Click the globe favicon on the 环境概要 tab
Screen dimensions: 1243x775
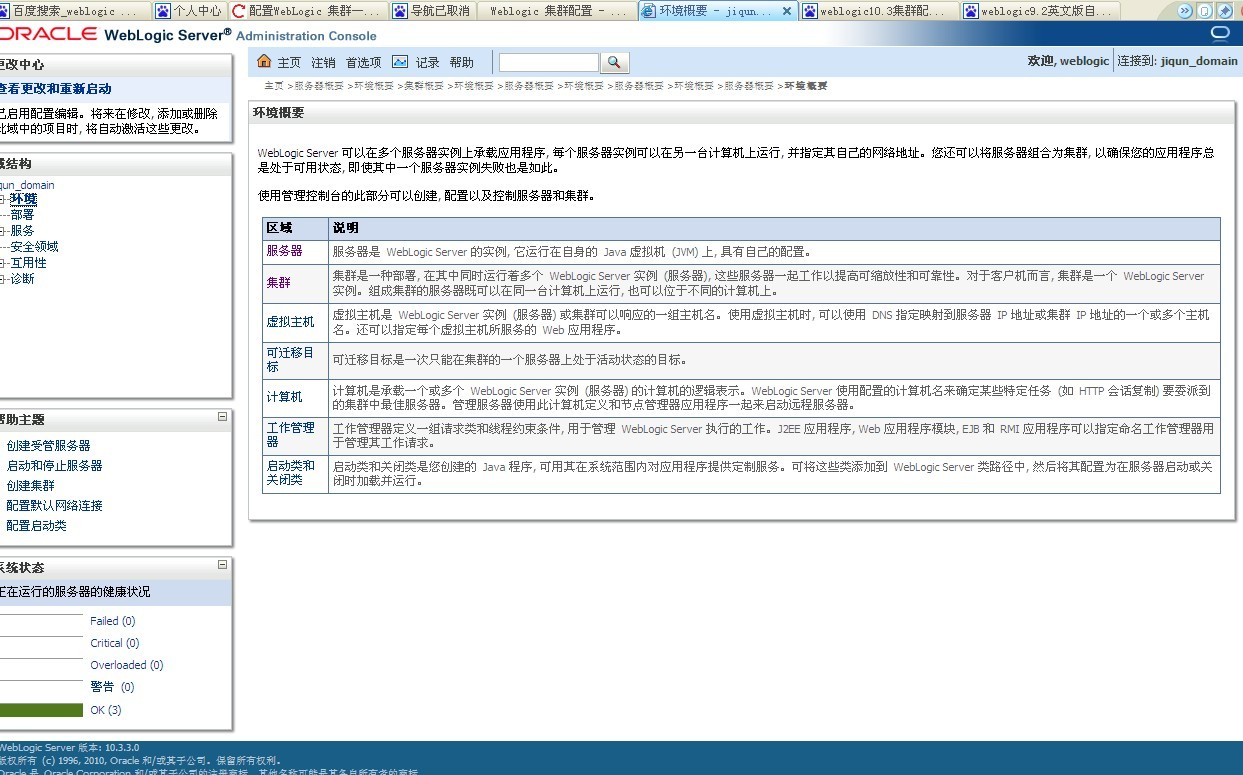649,11
